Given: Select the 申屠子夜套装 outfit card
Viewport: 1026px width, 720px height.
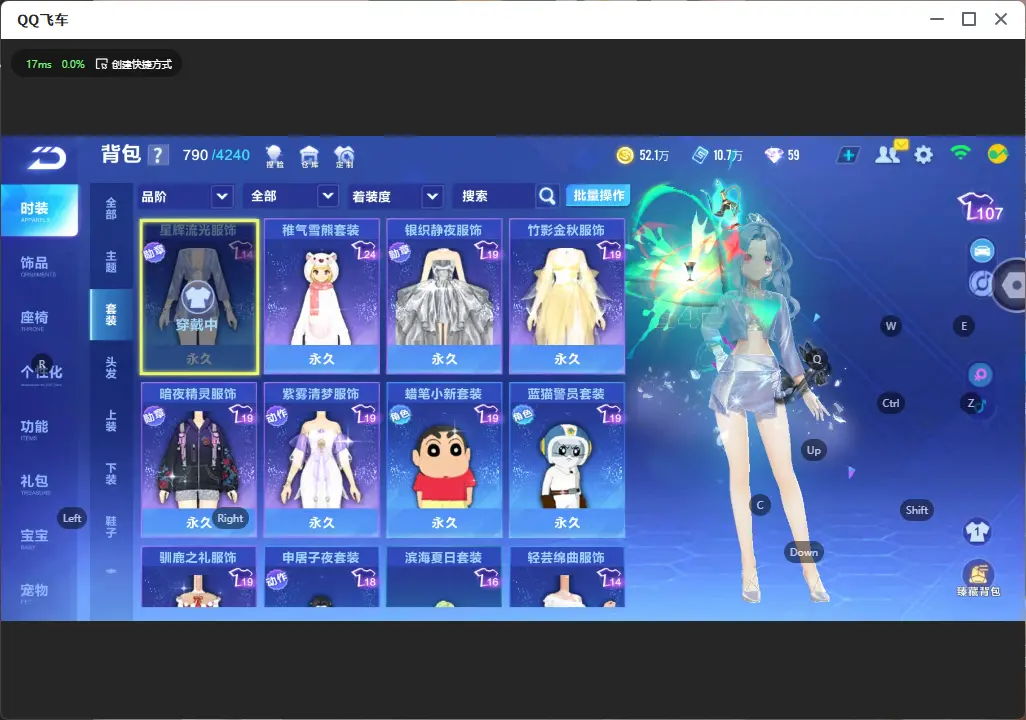Looking at the screenshot, I should coord(321,577).
